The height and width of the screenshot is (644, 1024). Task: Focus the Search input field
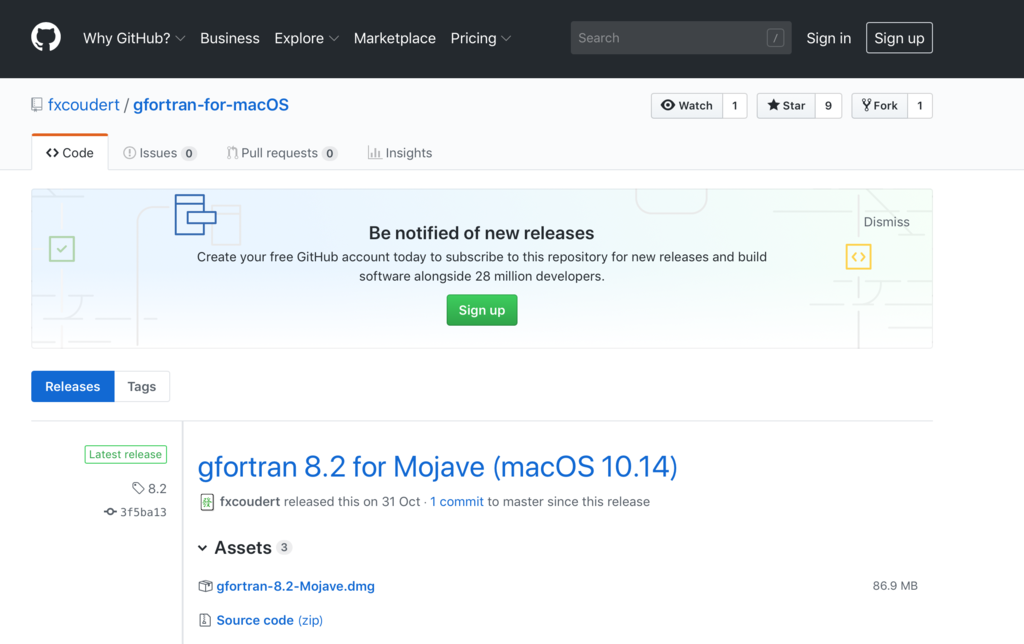coord(681,38)
